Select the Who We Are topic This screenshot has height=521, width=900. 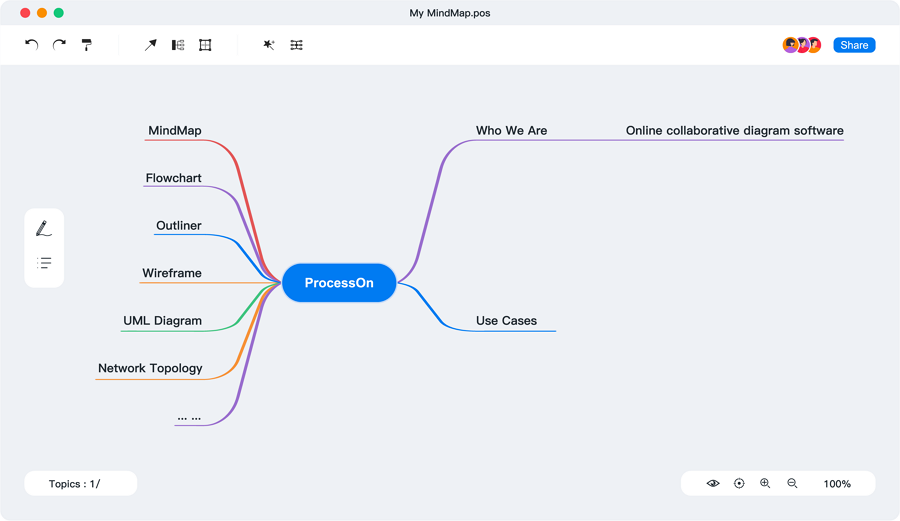click(x=511, y=131)
